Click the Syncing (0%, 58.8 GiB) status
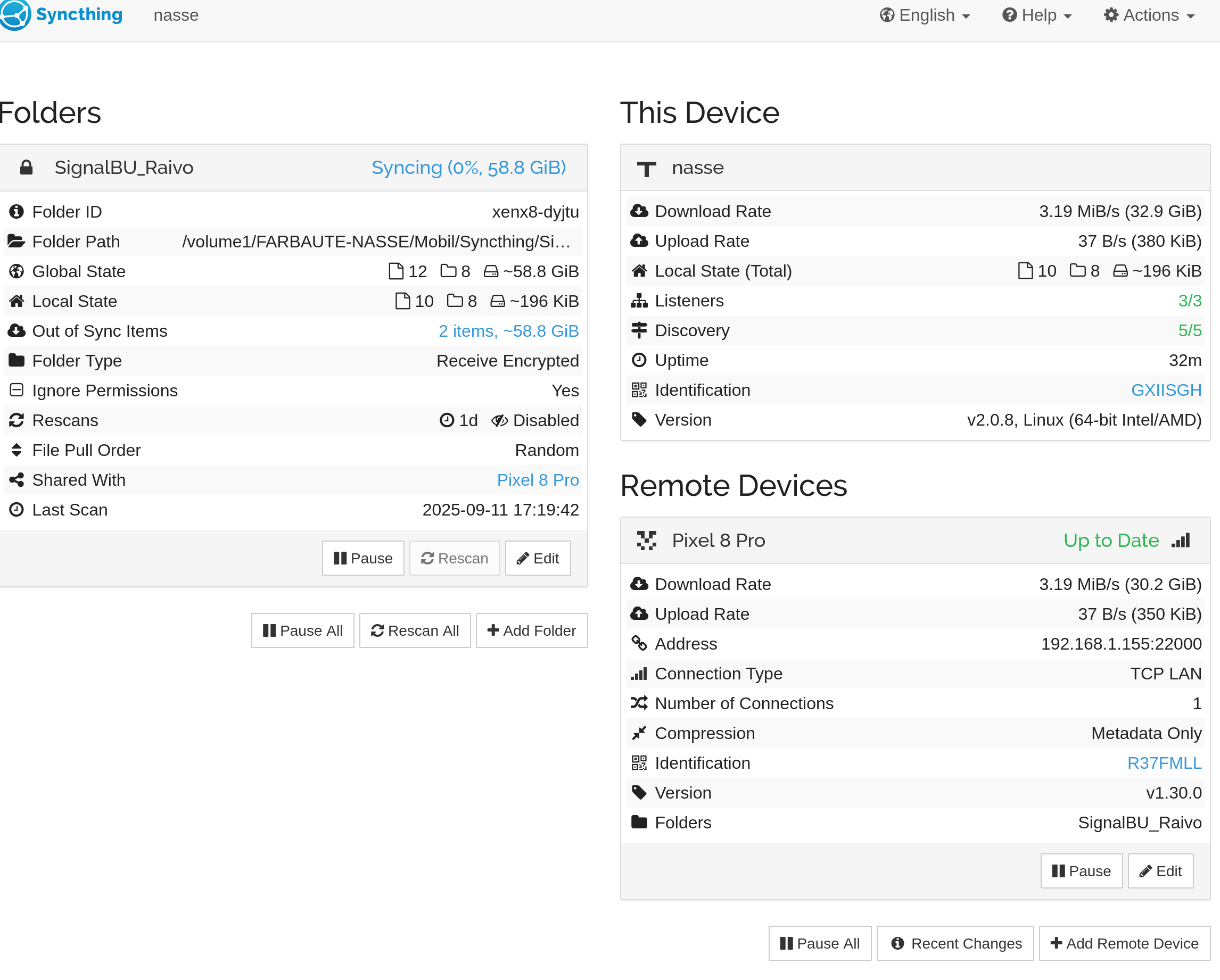Screen dimensions: 1220x980 click(x=468, y=168)
